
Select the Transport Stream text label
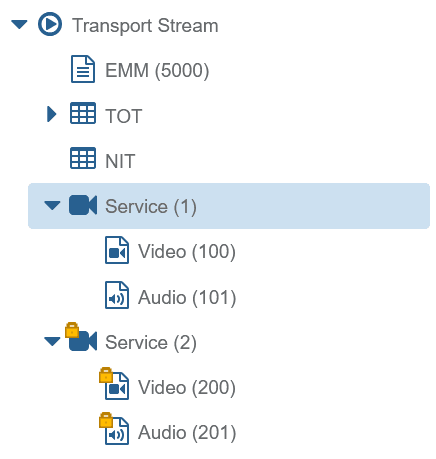coord(145,26)
